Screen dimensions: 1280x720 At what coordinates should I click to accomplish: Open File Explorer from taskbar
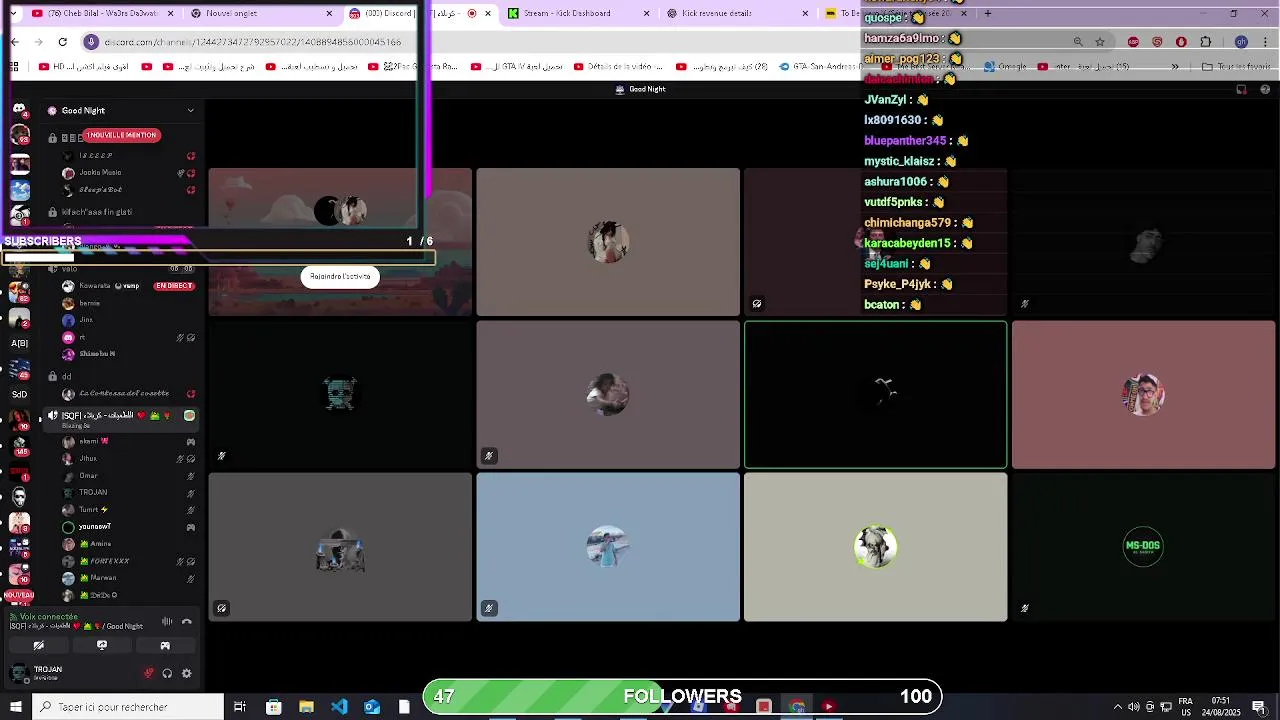coord(306,707)
